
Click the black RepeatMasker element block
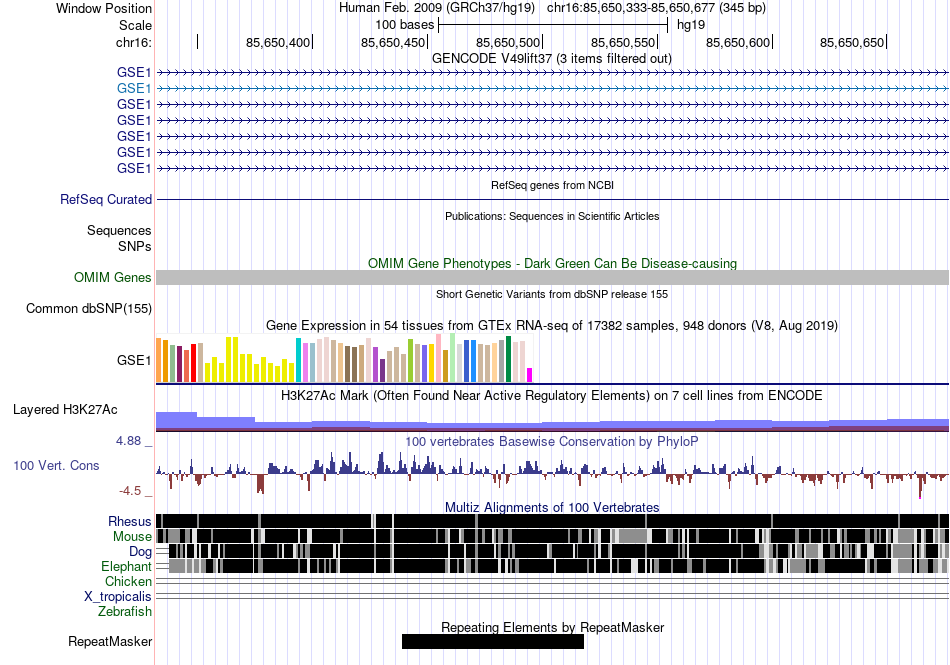493,641
